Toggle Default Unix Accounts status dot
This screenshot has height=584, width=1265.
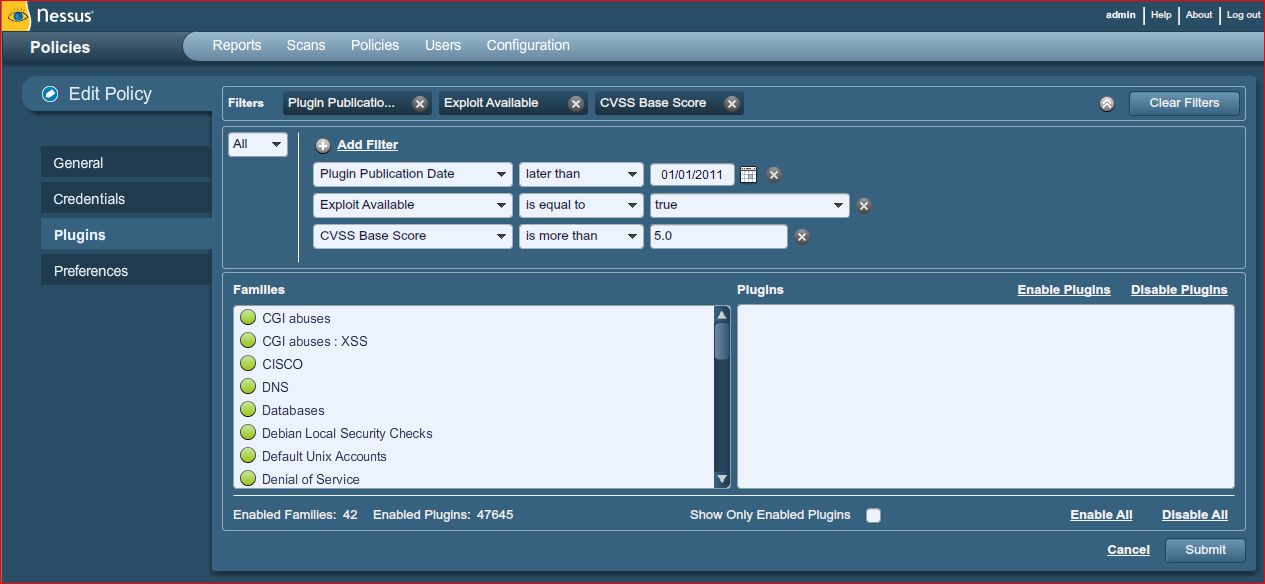pos(248,456)
